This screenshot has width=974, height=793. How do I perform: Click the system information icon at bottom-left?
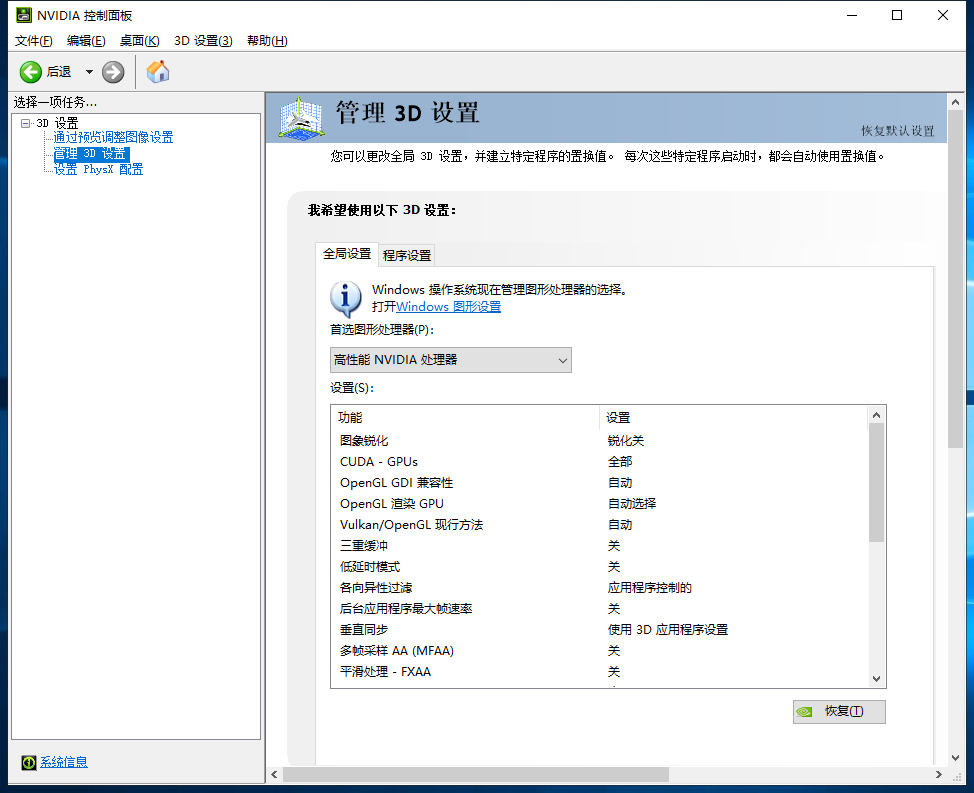point(29,762)
